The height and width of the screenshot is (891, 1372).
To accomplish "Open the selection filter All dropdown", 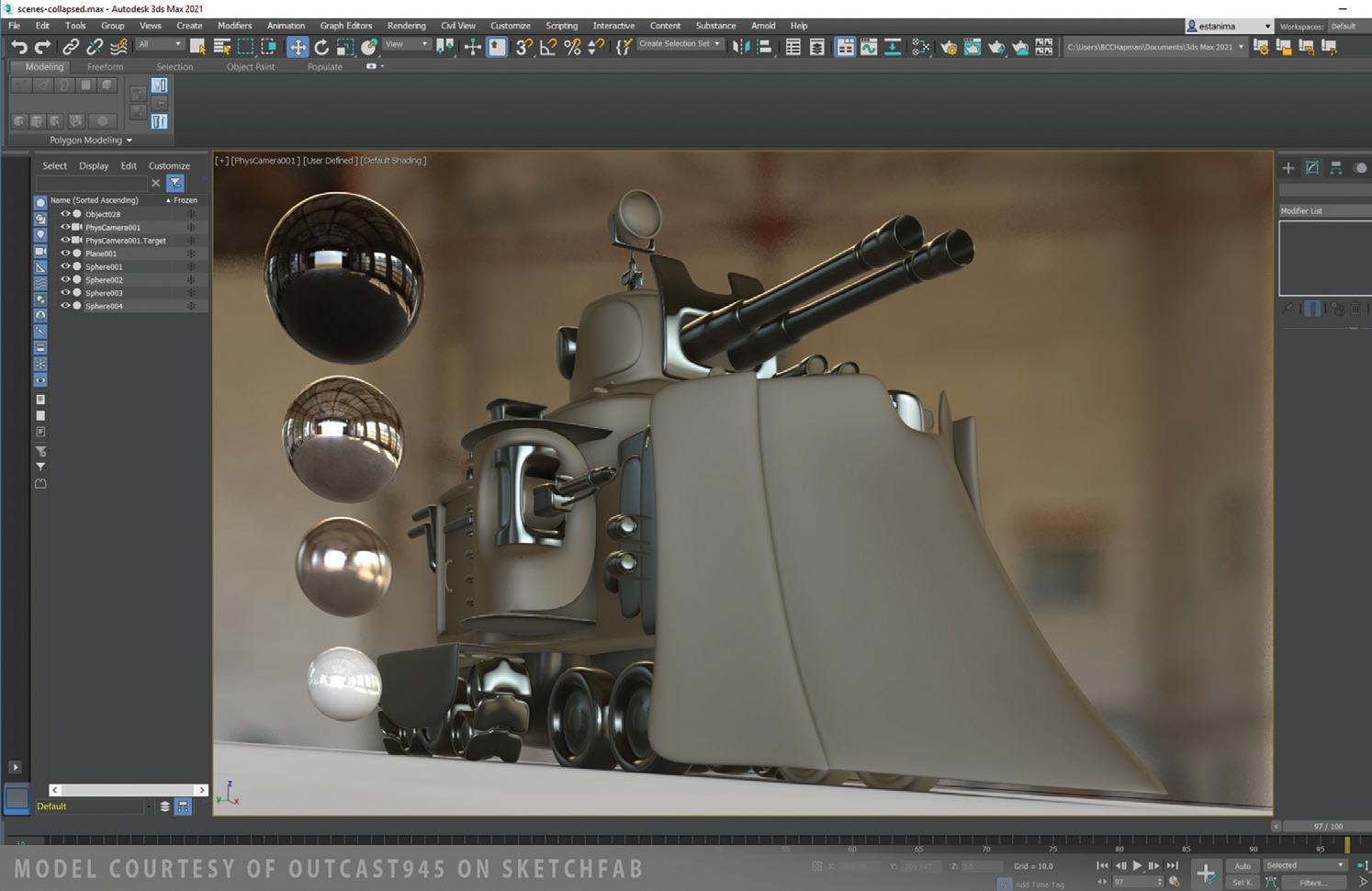I will (160, 44).
